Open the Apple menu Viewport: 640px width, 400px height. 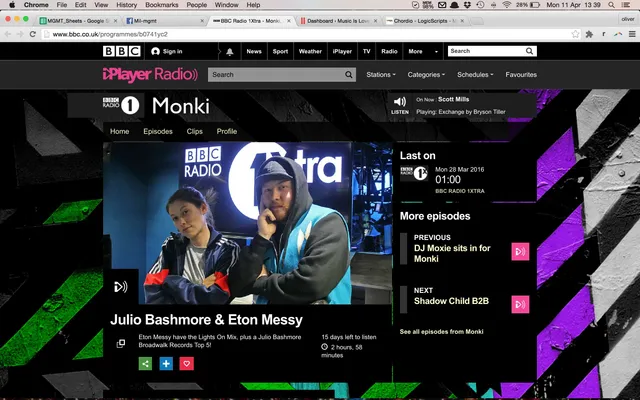[x=12, y=5]
